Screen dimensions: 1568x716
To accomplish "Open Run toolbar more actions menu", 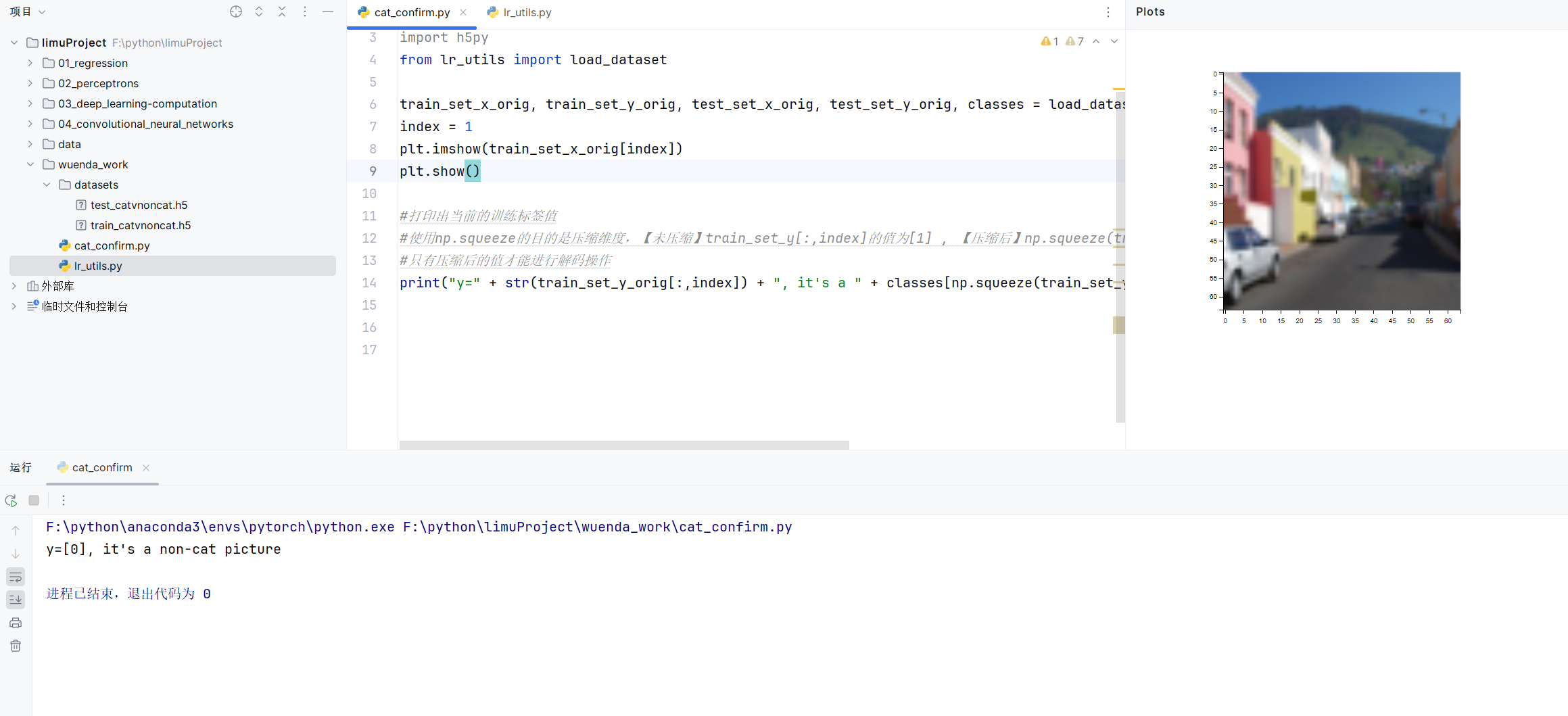I will pyautogui.click(x=64, y=500).
